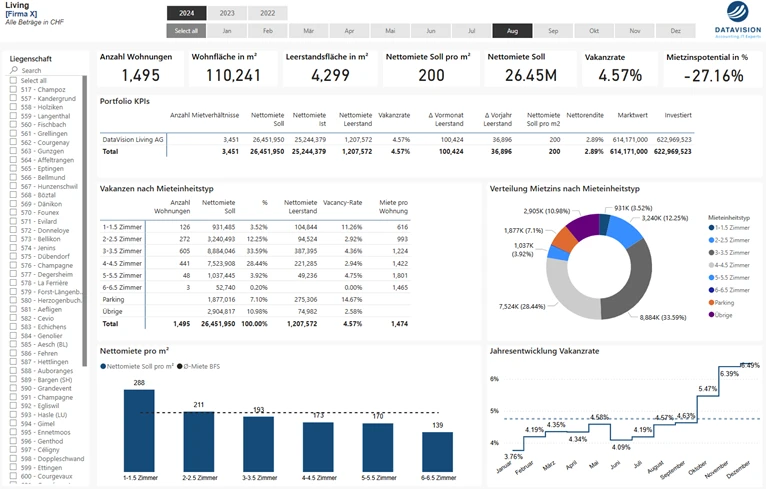Click the 1-1.5 Zimmer bar showing 288
The height and width of the screenshot is (489, 766).
pyautogui.click(x=139, y=430)
